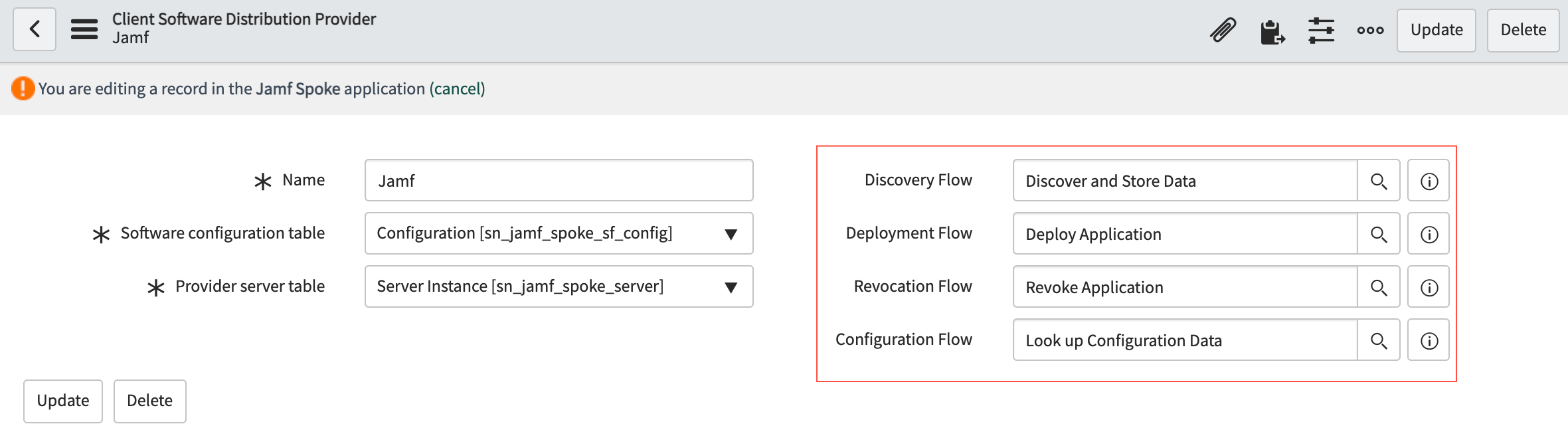Search Revocation Flow with magnifier icon
Viewport: 1568px width, 430px height.
click(x=1379, y=287)
